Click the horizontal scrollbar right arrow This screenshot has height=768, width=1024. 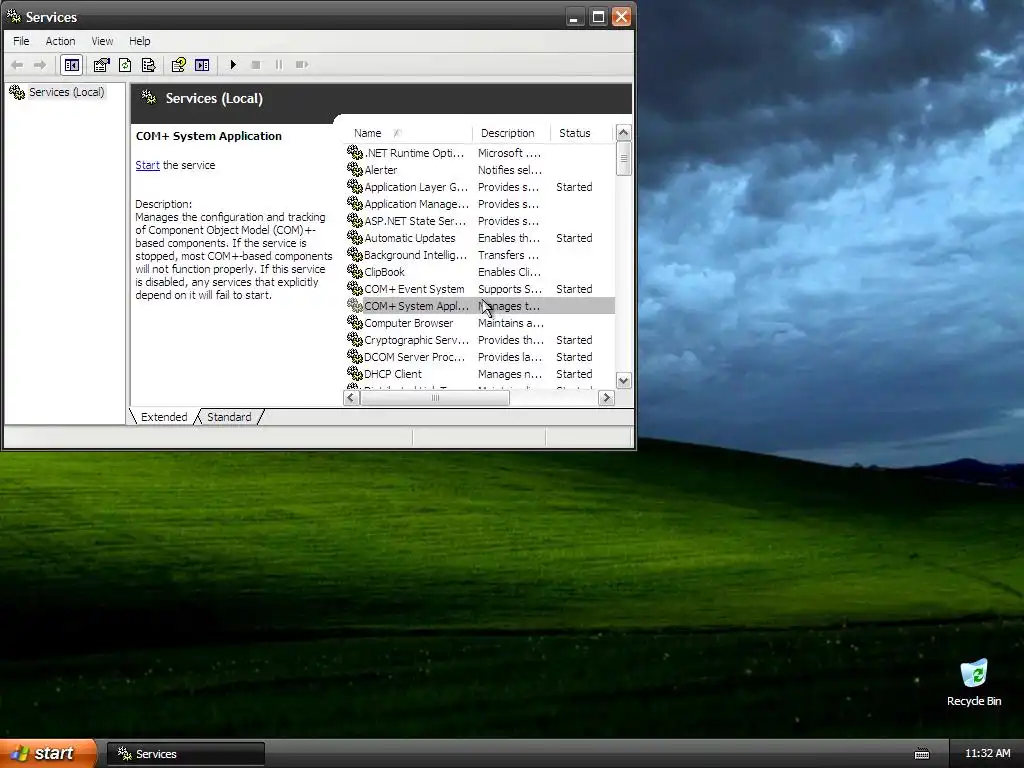pos(606,397)
